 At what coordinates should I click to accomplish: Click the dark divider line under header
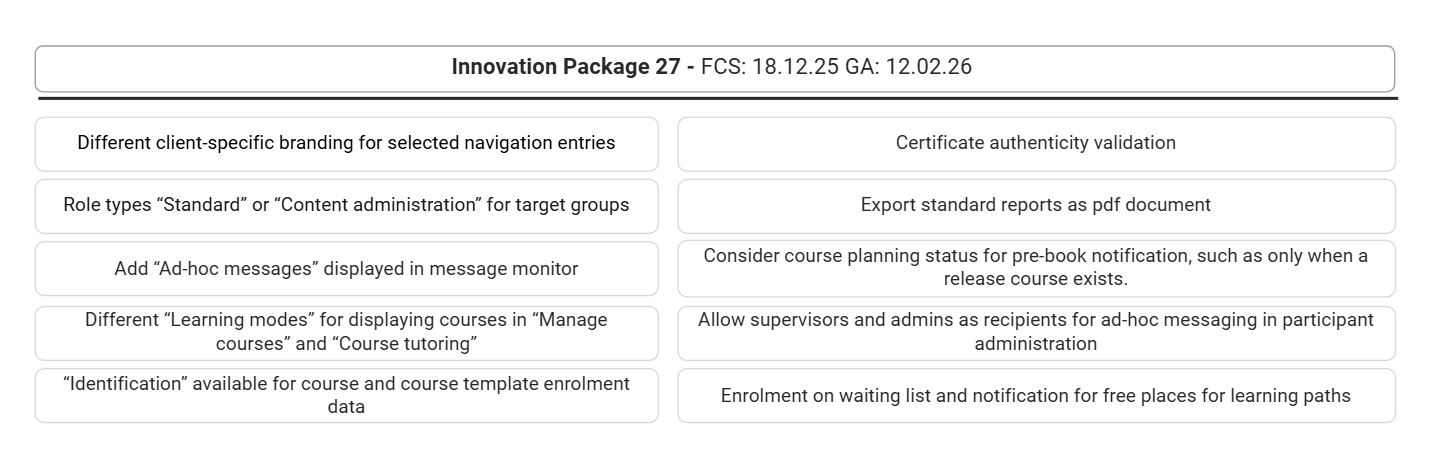click(717, 99)
